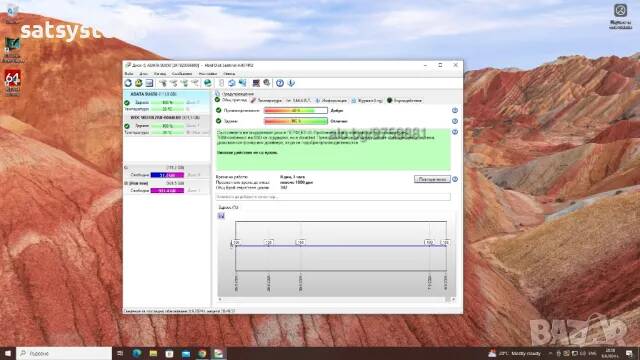
Task: Select the ADATA SU650 disk in the list
Action: (167, 101)
